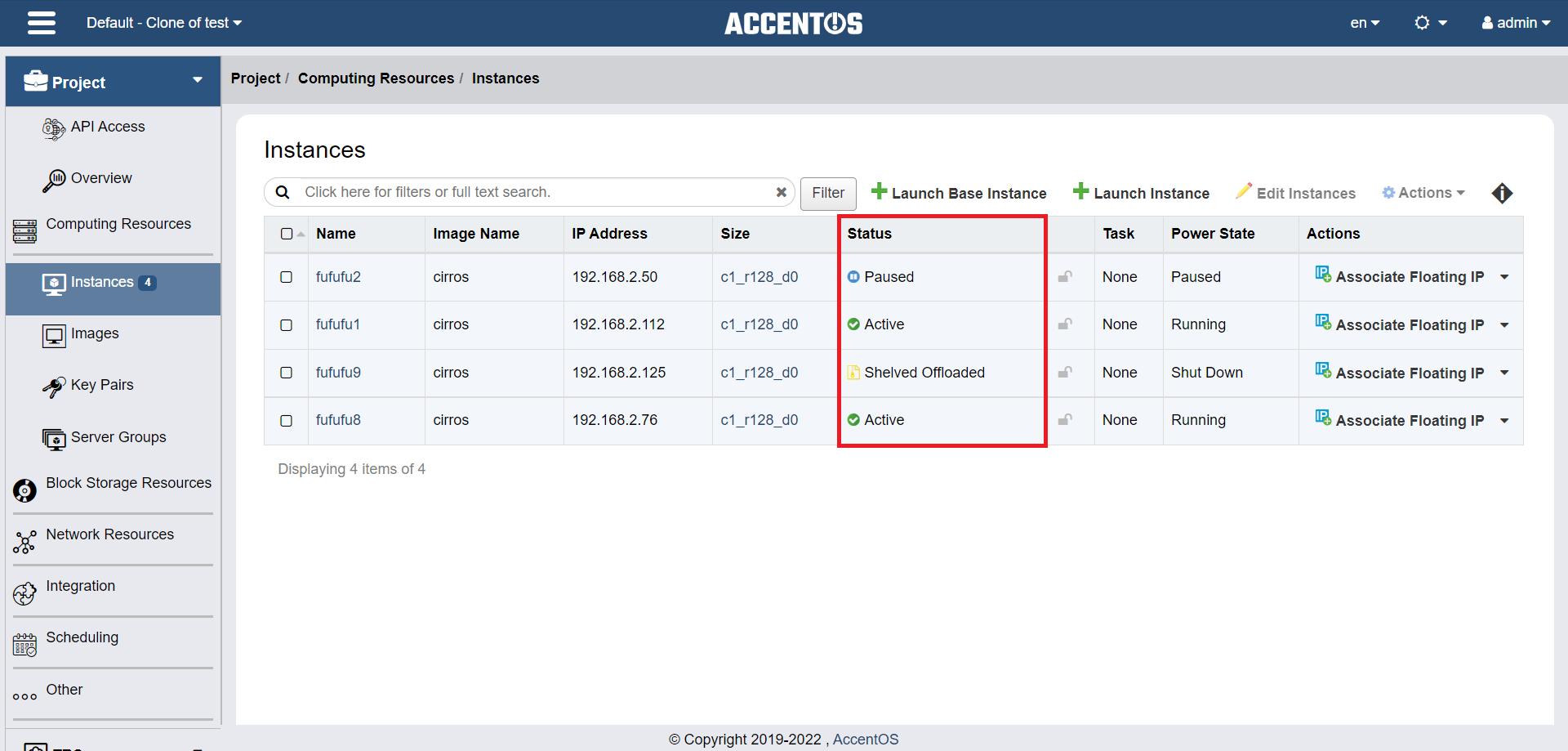The width and height of the screenshot is (1568, 751).
Task: Click the Filter button
Action: click(x=828, y=193)
